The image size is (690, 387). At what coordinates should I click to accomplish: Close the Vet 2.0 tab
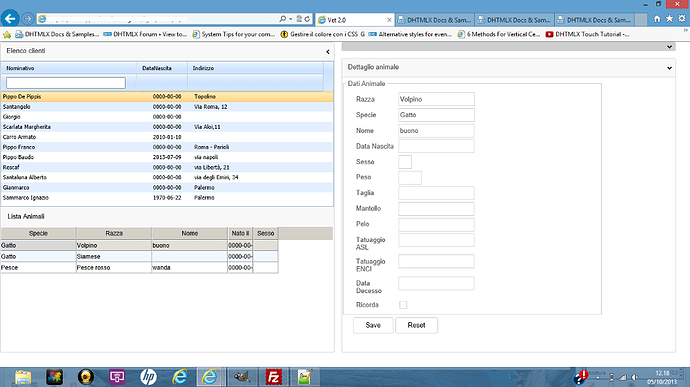click(389, 20)
